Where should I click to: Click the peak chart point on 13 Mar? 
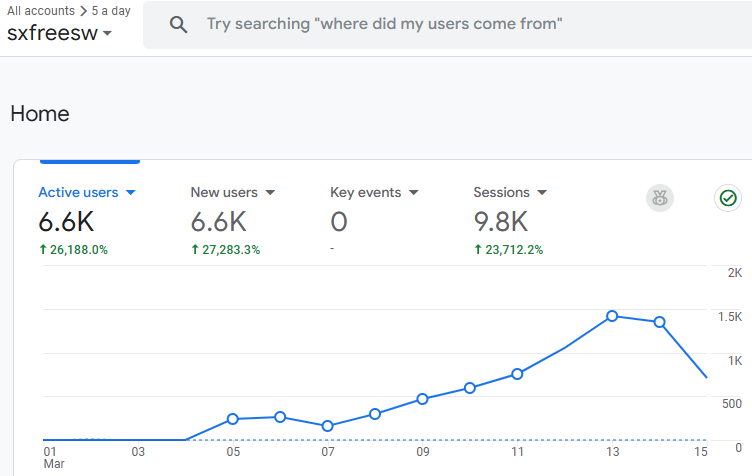click(612, 316)
